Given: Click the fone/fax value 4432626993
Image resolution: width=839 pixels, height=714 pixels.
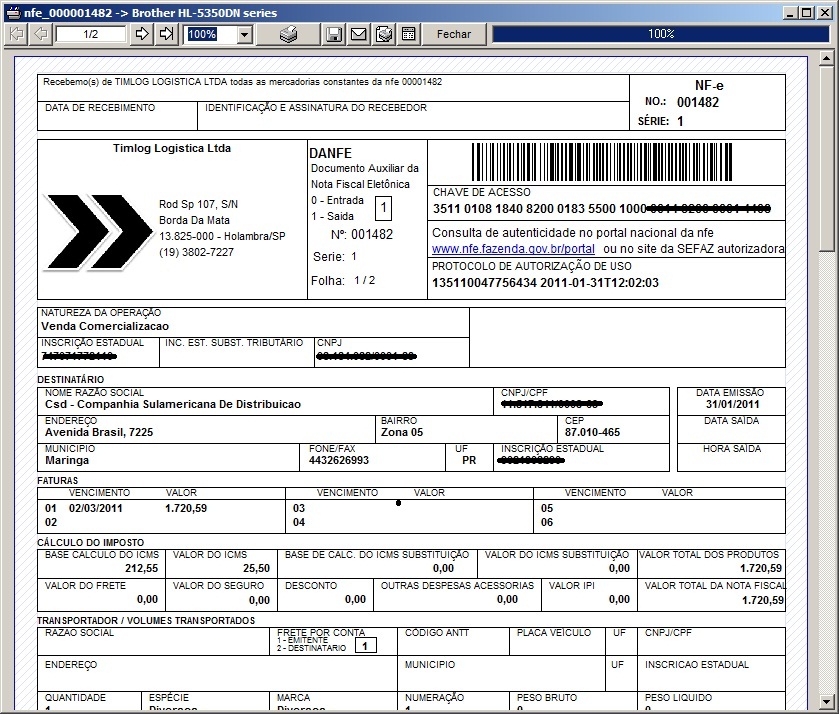Looking at the screenshot, I should pos(339,460).
